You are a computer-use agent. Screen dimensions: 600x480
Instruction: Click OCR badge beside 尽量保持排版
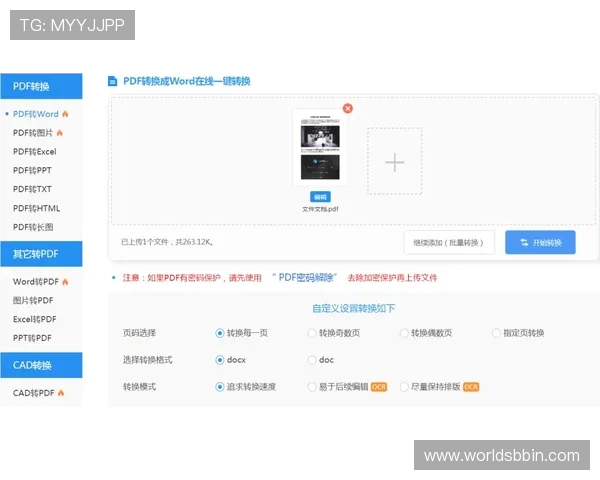point(471,387)
